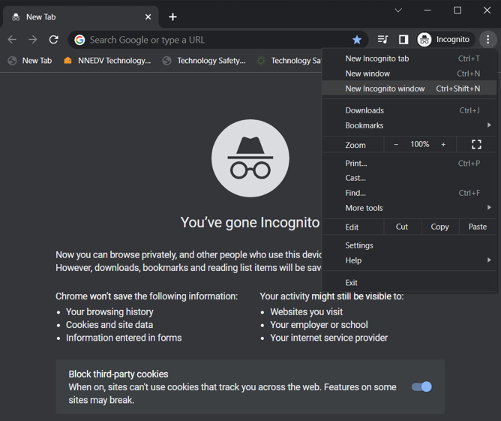Image resolution: width=501 pixels, height=421 pixels.
Task: Click Cookies and site data list item
Action: tap(110, 325)
